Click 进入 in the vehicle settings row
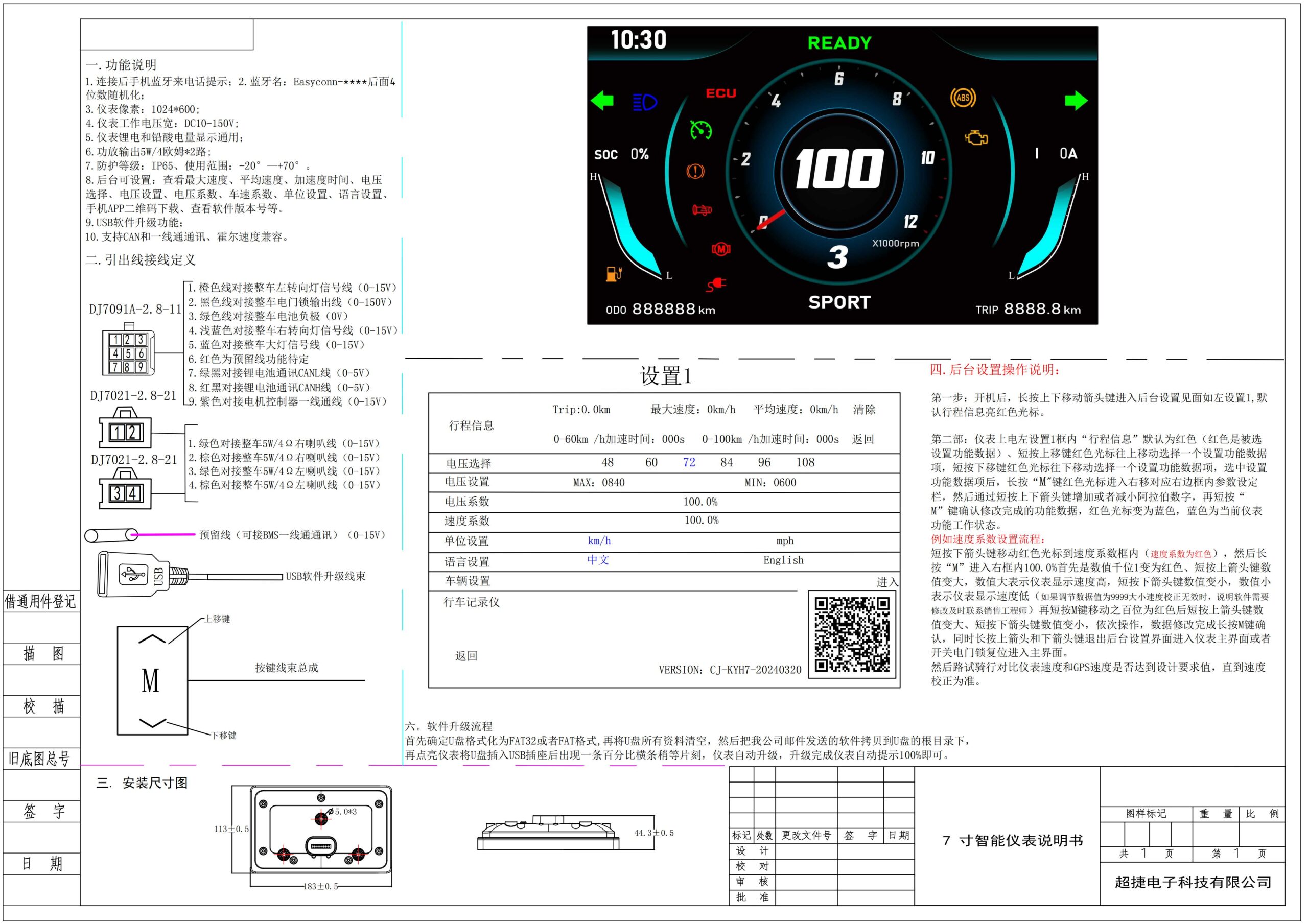Screen dimensions: 1308x924 point(886,582)
